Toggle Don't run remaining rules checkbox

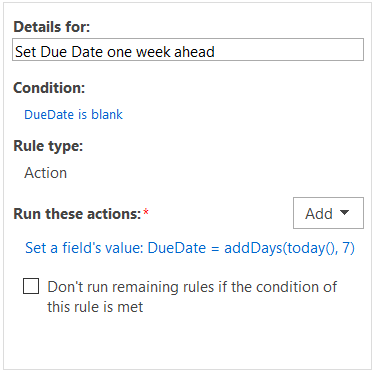pyautogui.click(x=31, y=286)
